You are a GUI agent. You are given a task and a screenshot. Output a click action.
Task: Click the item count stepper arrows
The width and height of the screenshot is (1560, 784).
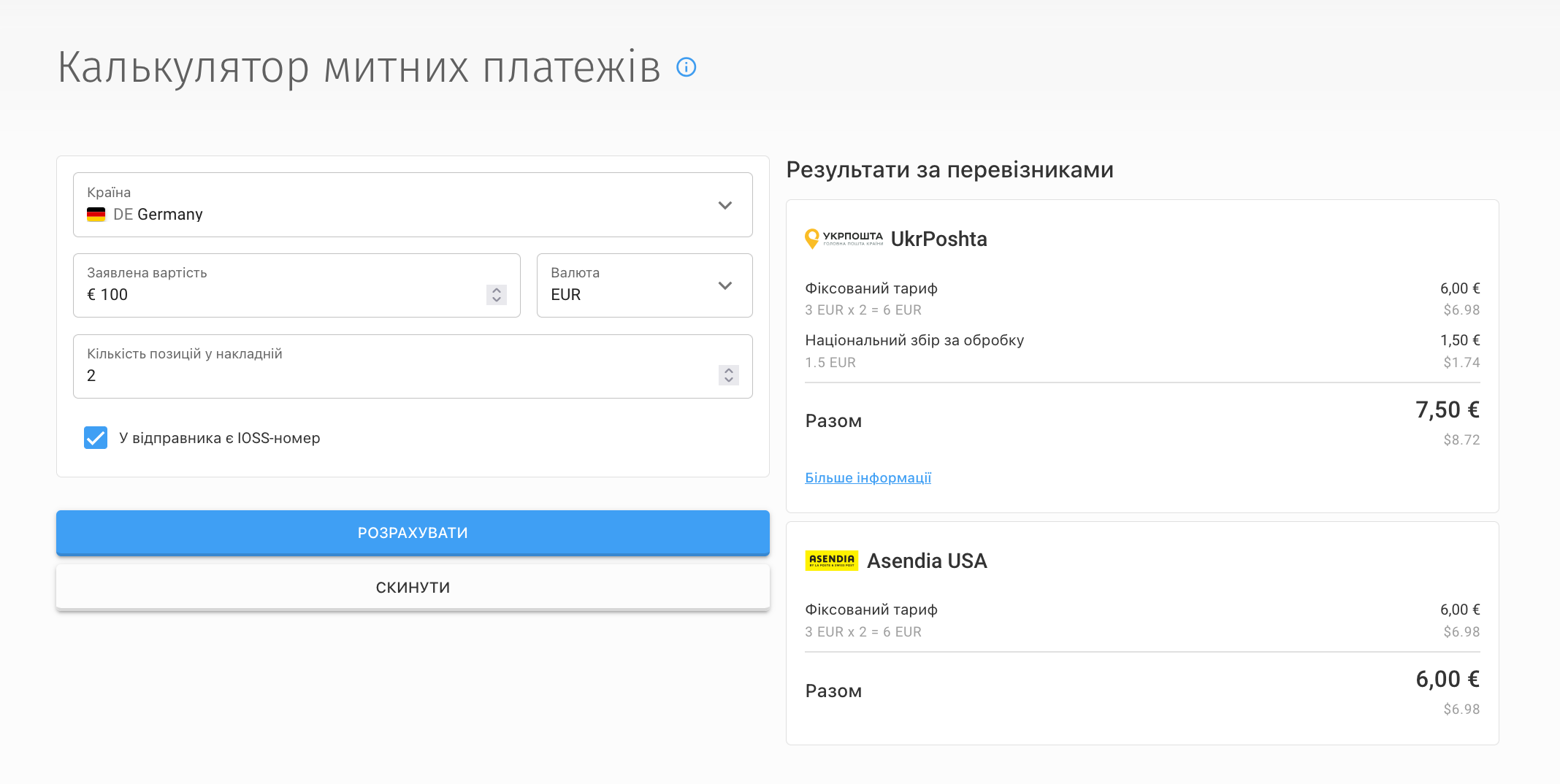(x=729, y=375)
